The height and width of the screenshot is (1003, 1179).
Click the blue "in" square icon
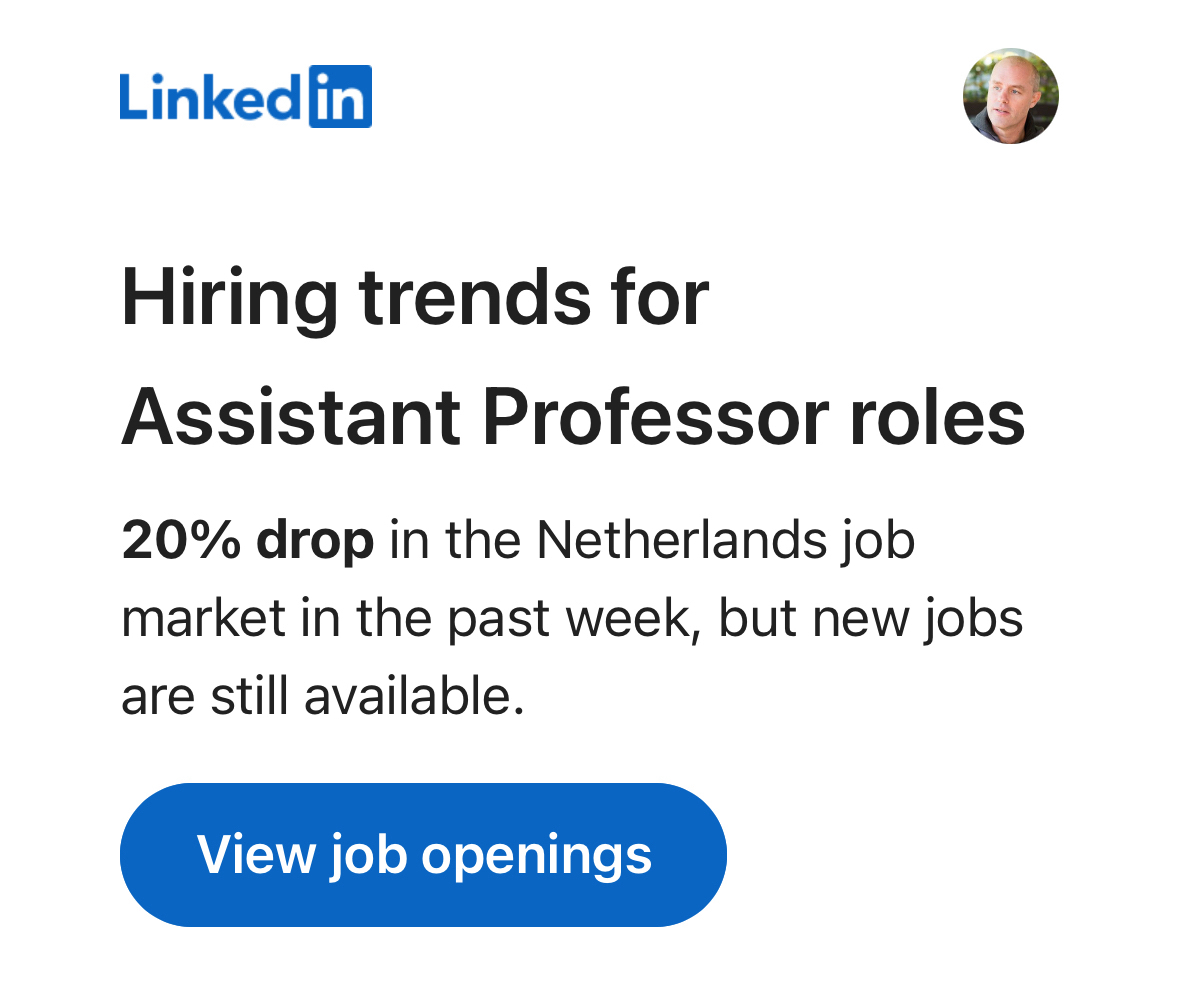click(x=340, y=97)
